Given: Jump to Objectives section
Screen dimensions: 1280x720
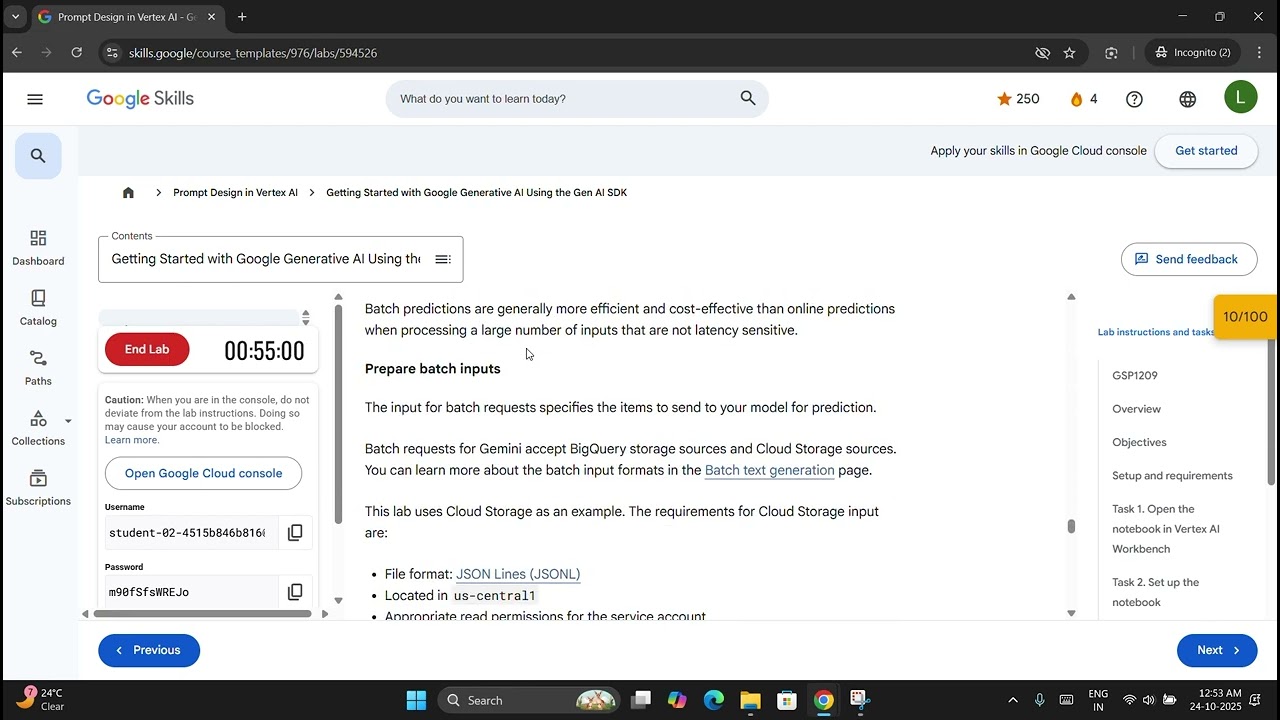Looking at the screenshot, I should click(x=1140, y=442).
